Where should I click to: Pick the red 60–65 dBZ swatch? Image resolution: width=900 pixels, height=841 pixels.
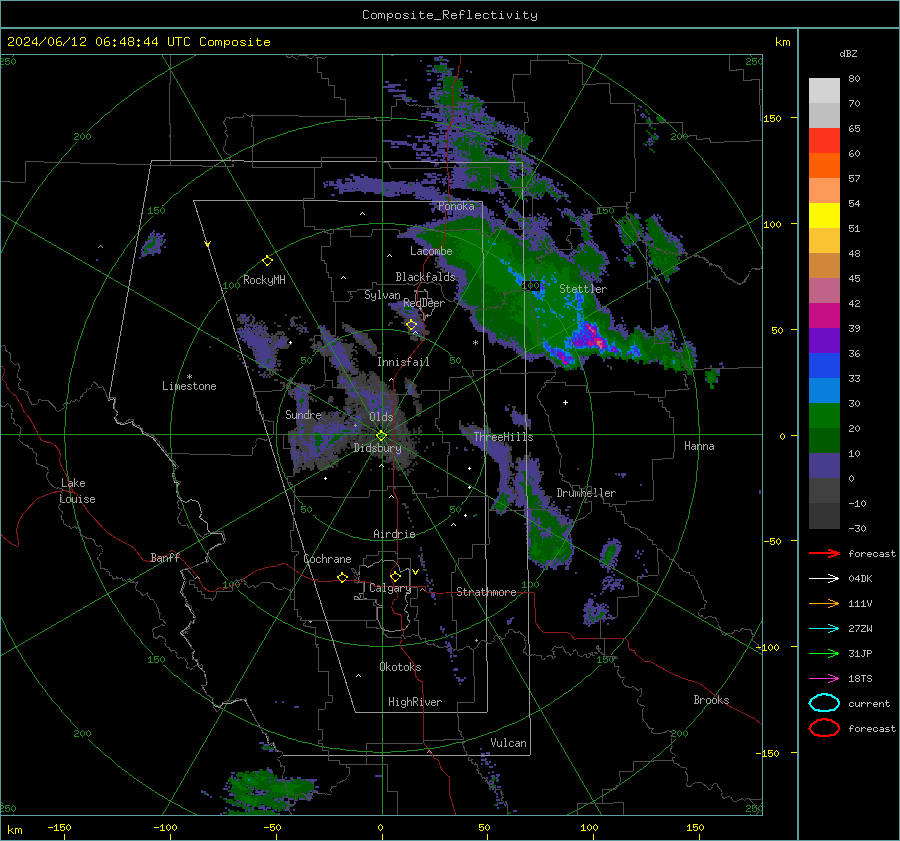pos(824,141)
